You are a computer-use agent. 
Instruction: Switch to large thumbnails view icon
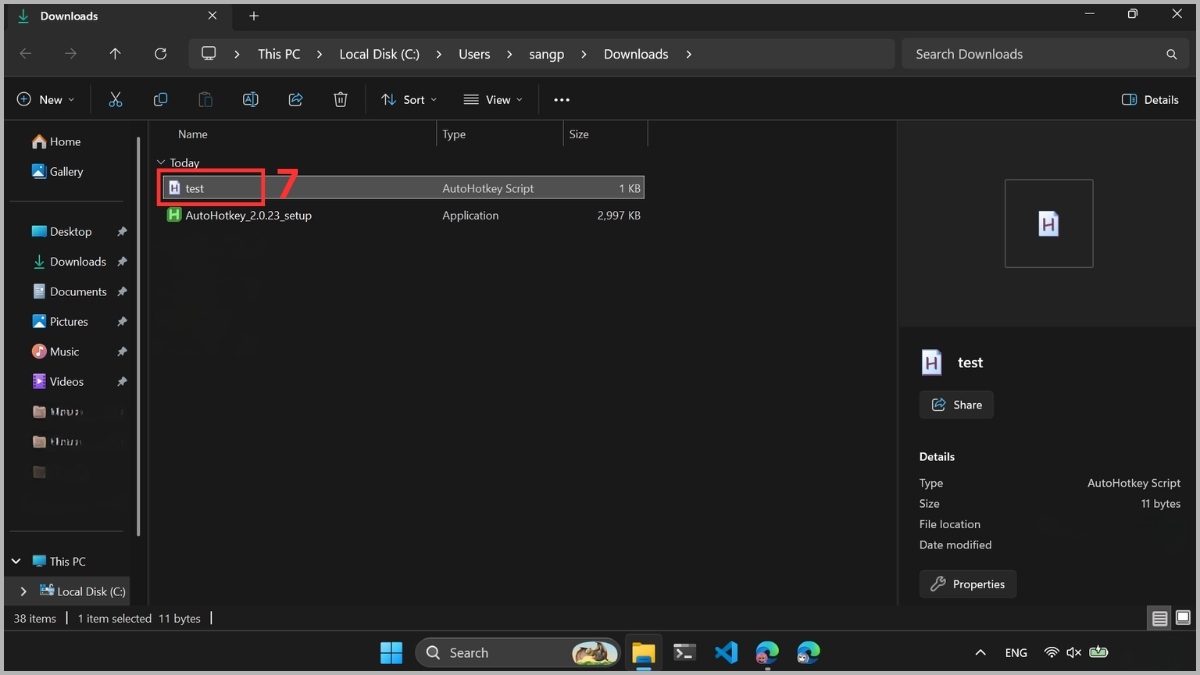1182,619
